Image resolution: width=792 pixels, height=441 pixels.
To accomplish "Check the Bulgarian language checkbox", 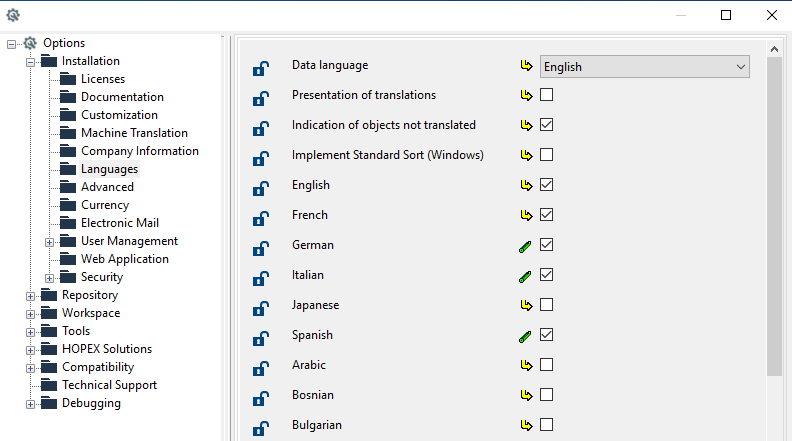I will pos(547,425).
